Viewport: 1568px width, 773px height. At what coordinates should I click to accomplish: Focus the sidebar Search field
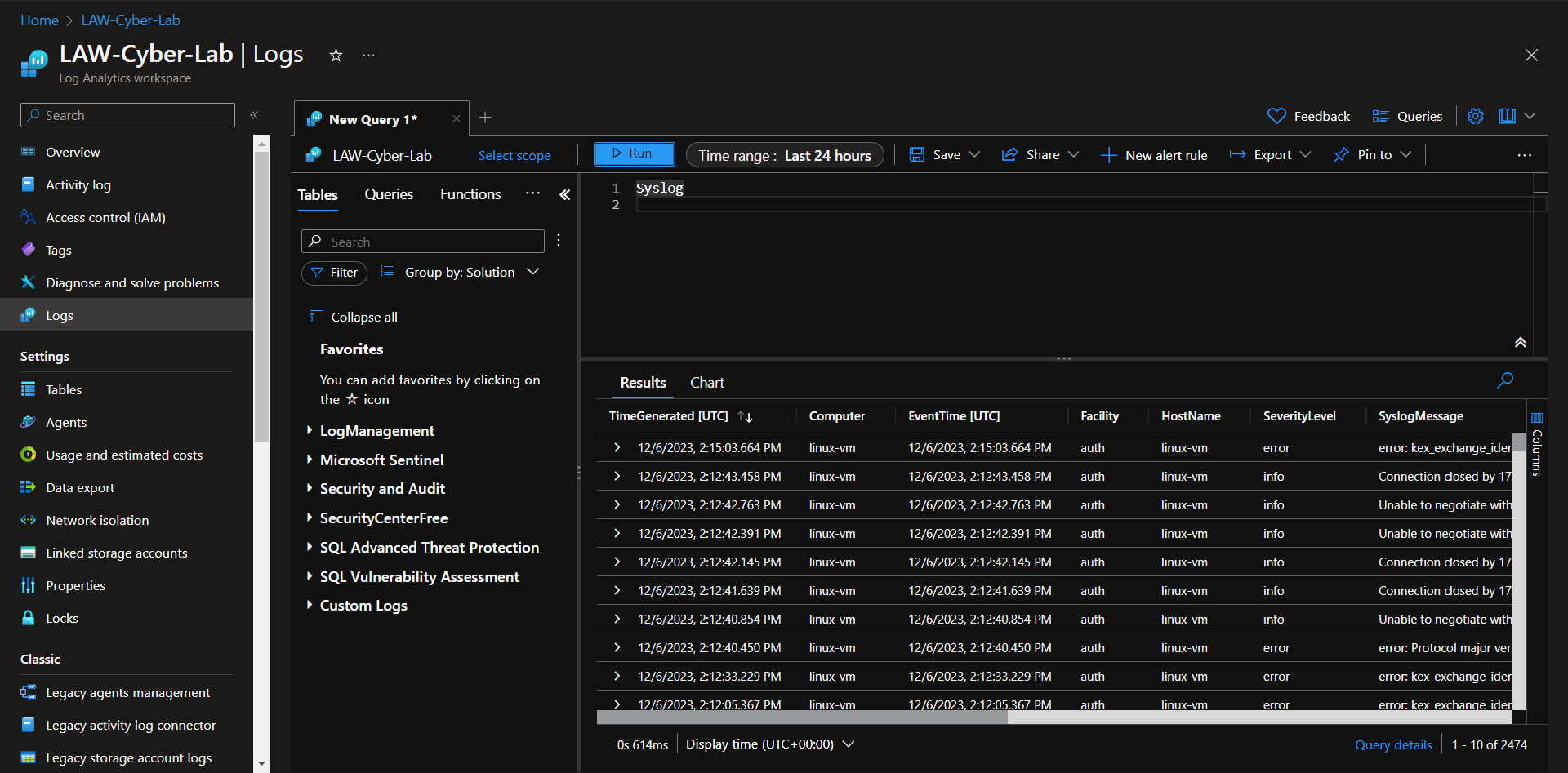(127, 115)
